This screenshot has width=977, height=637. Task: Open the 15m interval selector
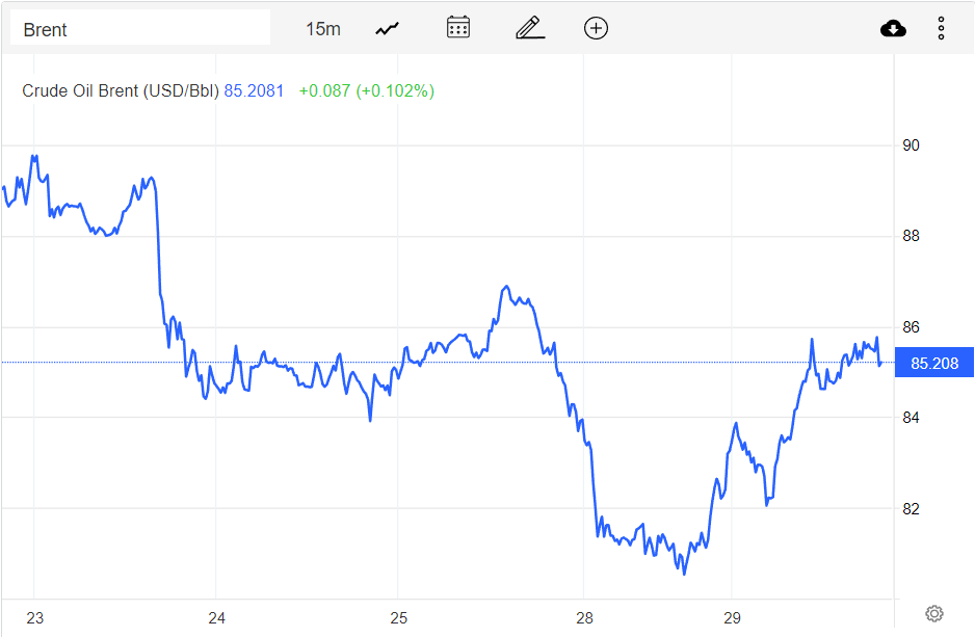point(322,29)
